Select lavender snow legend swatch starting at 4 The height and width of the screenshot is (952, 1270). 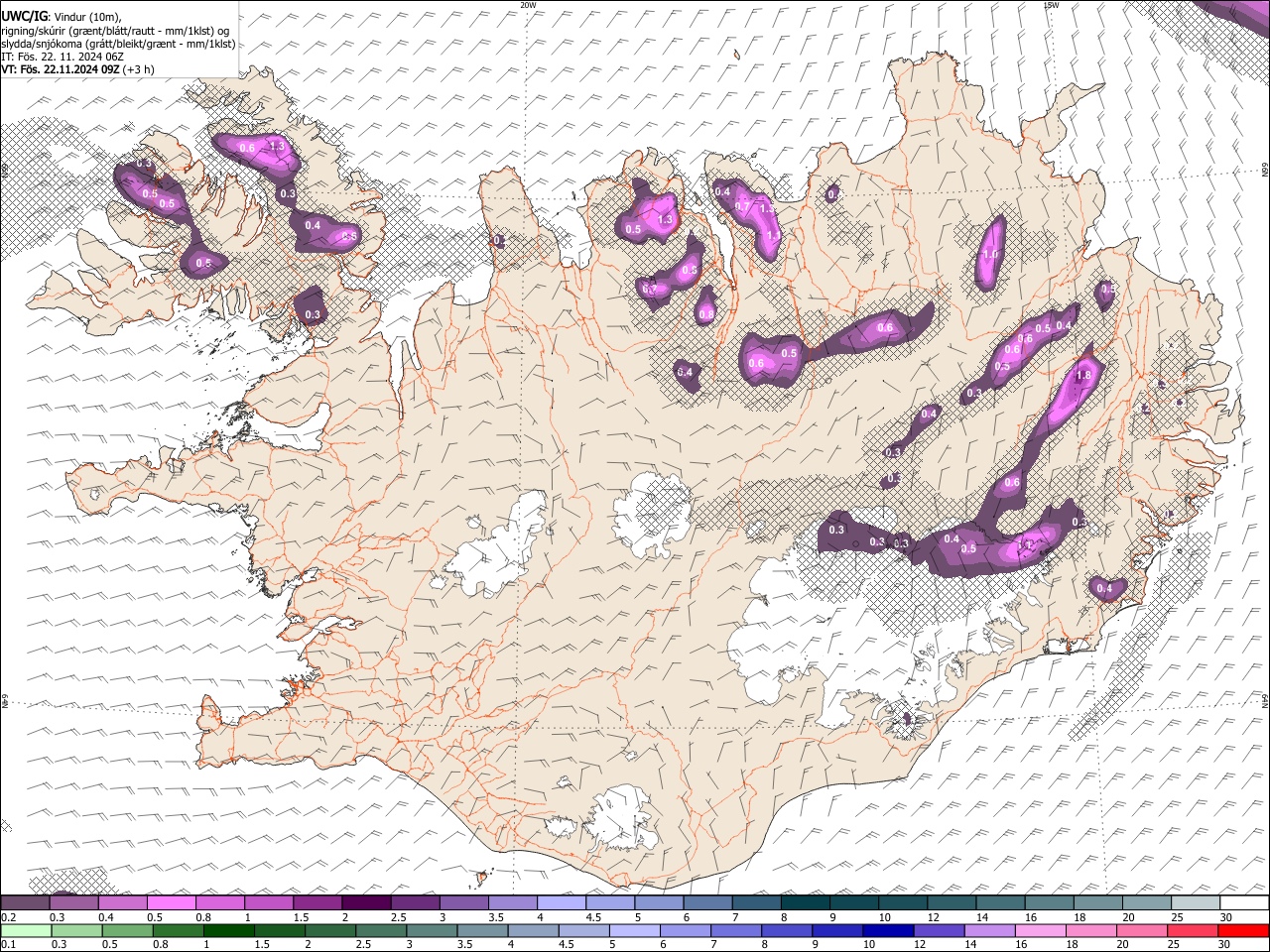click(x=561, y=903)
